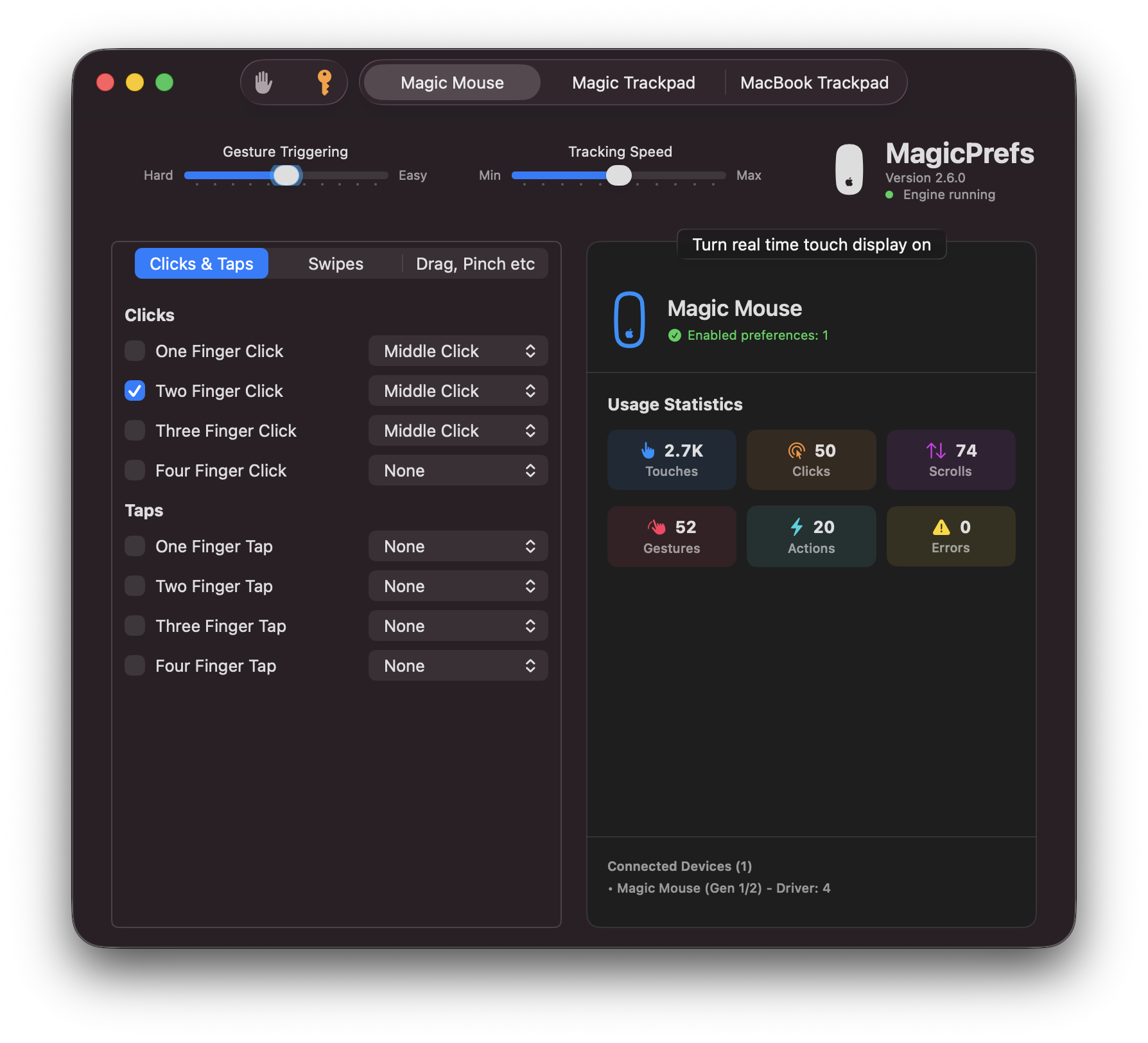Click the Actions lightning bolt icon
The image size is (1148, 1043).
click(797, 527)
